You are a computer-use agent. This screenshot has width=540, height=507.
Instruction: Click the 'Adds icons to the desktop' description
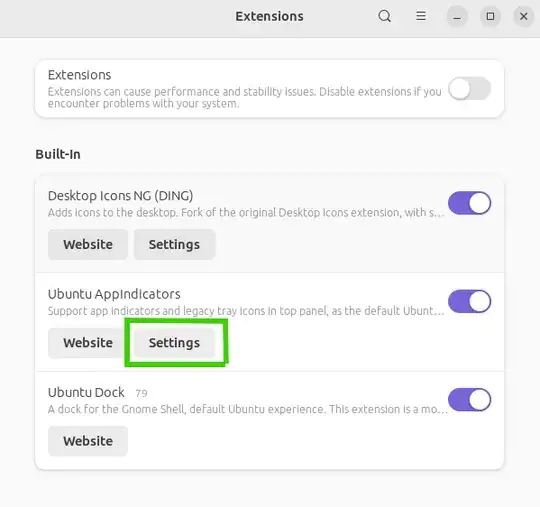click(246, 213)
